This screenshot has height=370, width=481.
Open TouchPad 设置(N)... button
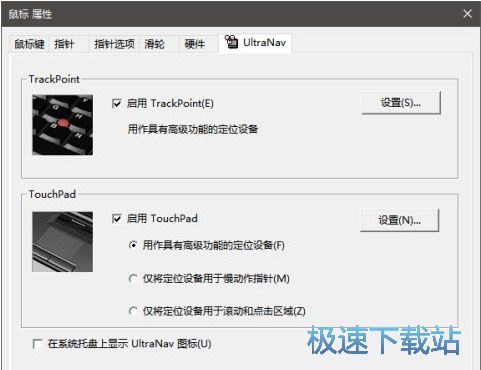399,220
